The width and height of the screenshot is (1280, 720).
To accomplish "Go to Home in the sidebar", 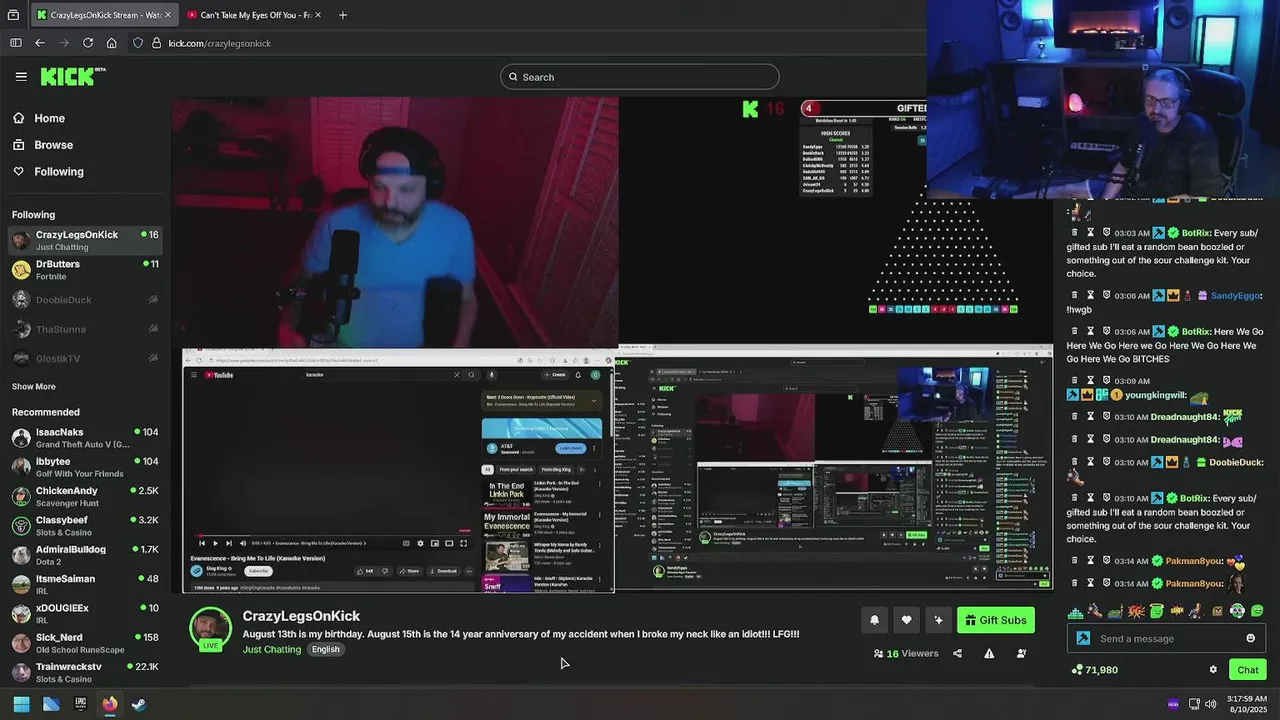I will point(39,118).
